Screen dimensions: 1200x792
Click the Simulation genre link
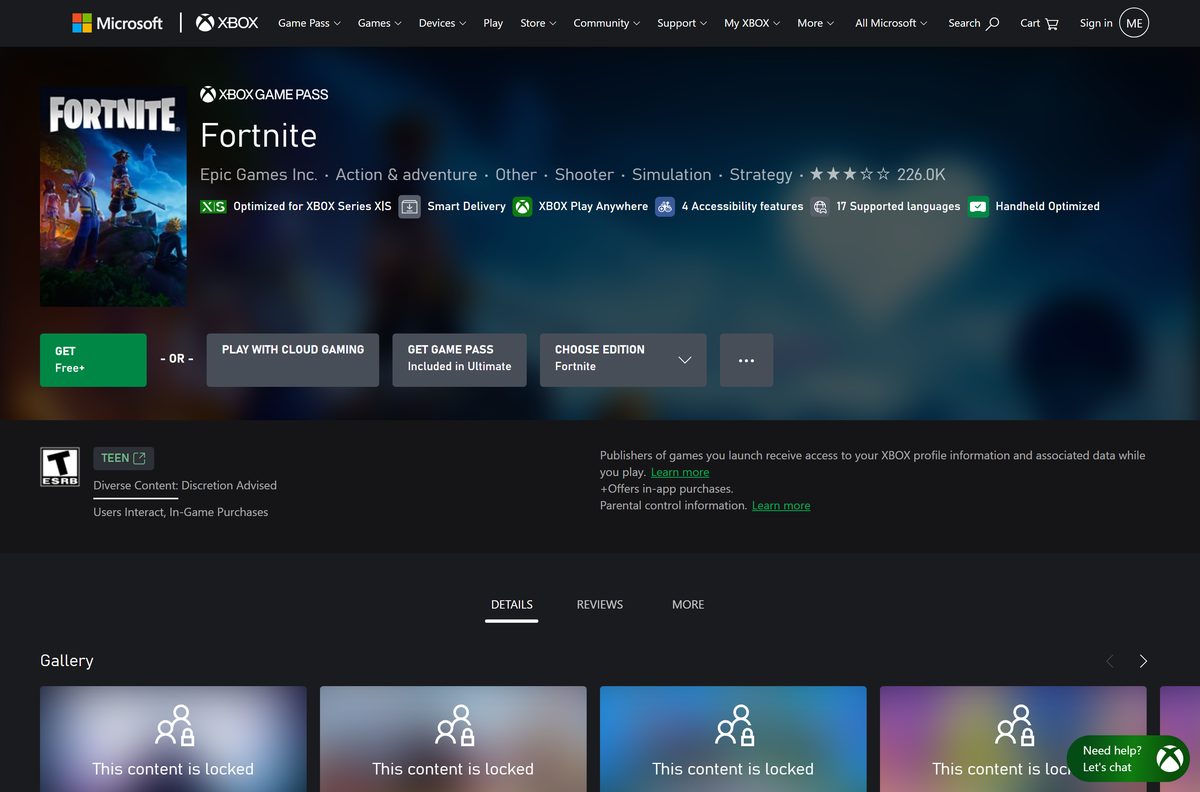click(672, 174)
